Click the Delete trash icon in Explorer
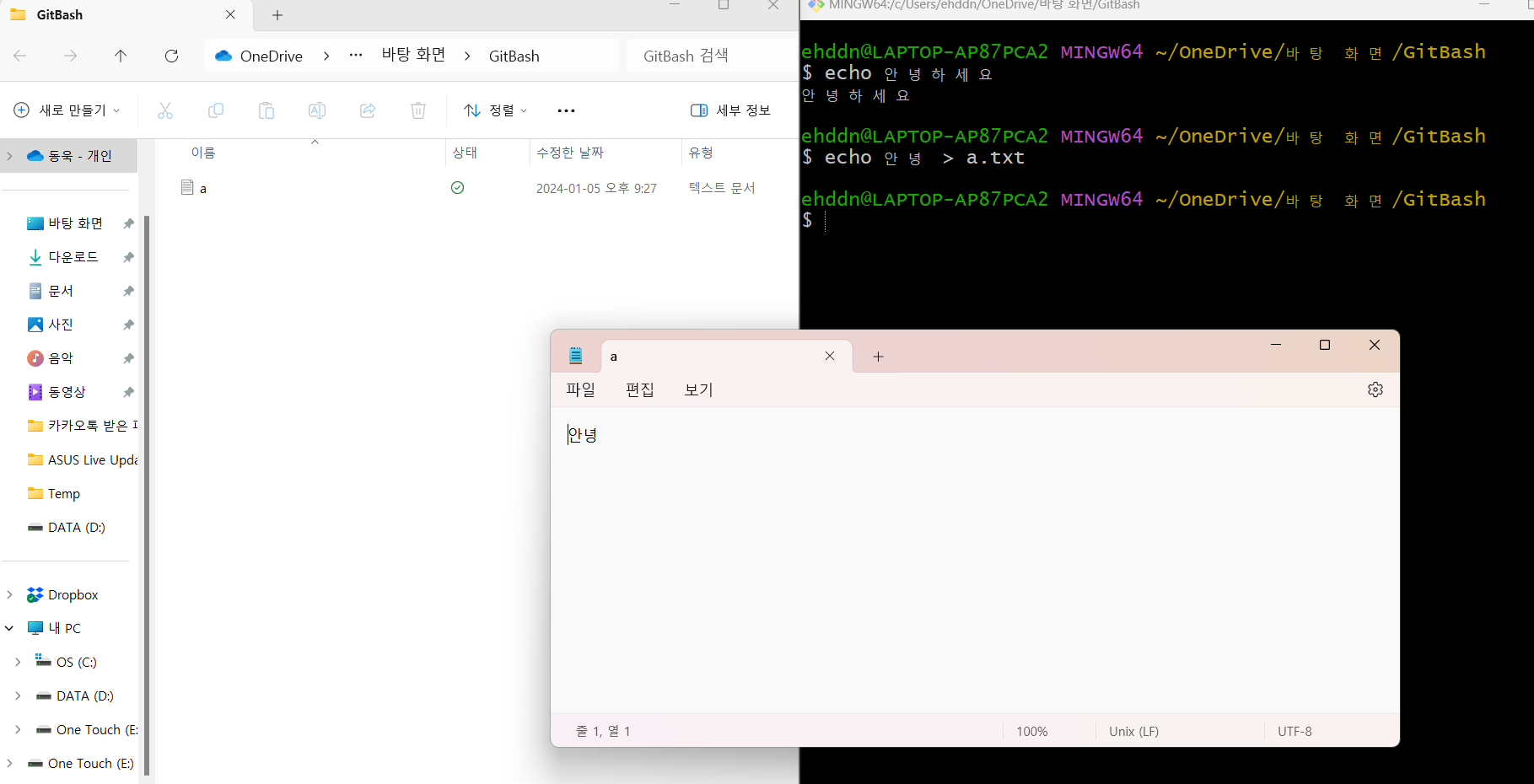 click(418, 110)
